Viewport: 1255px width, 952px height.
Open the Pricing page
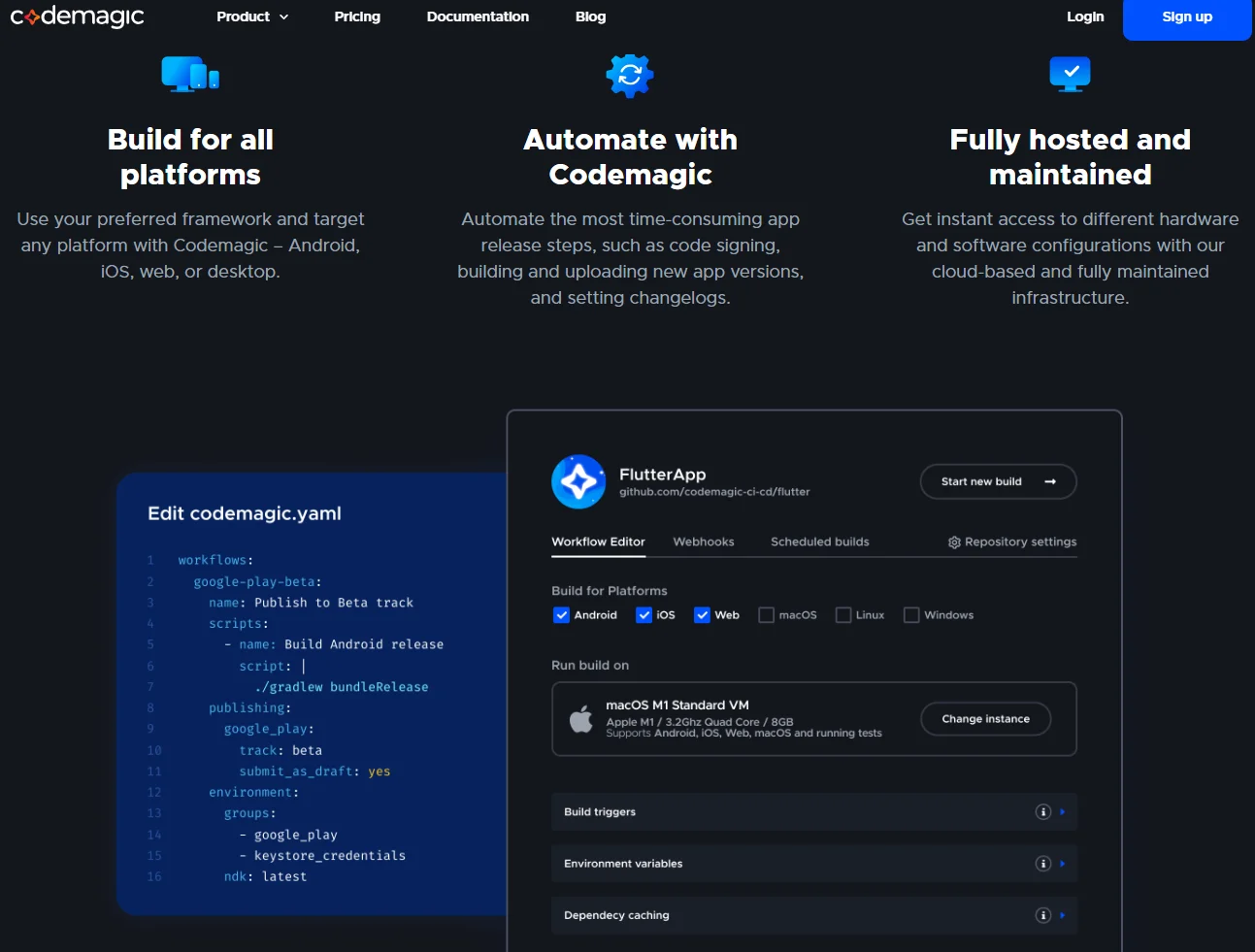[x=357, y=16]
